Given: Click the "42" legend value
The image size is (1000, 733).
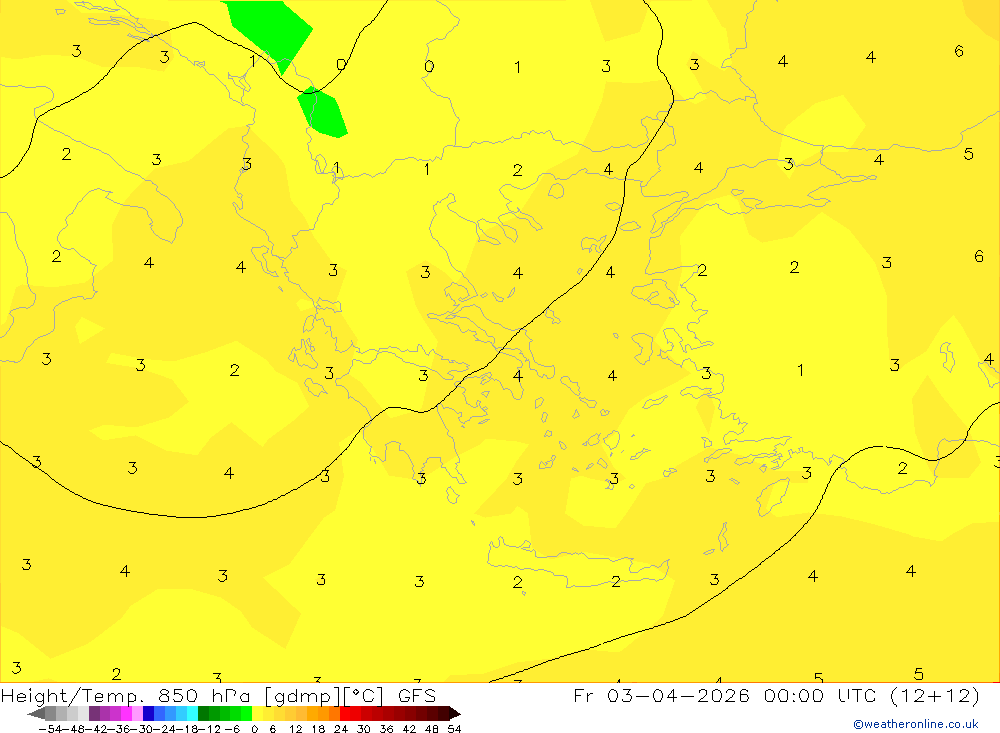Looking at the screenshot, I should pos(409,729).
